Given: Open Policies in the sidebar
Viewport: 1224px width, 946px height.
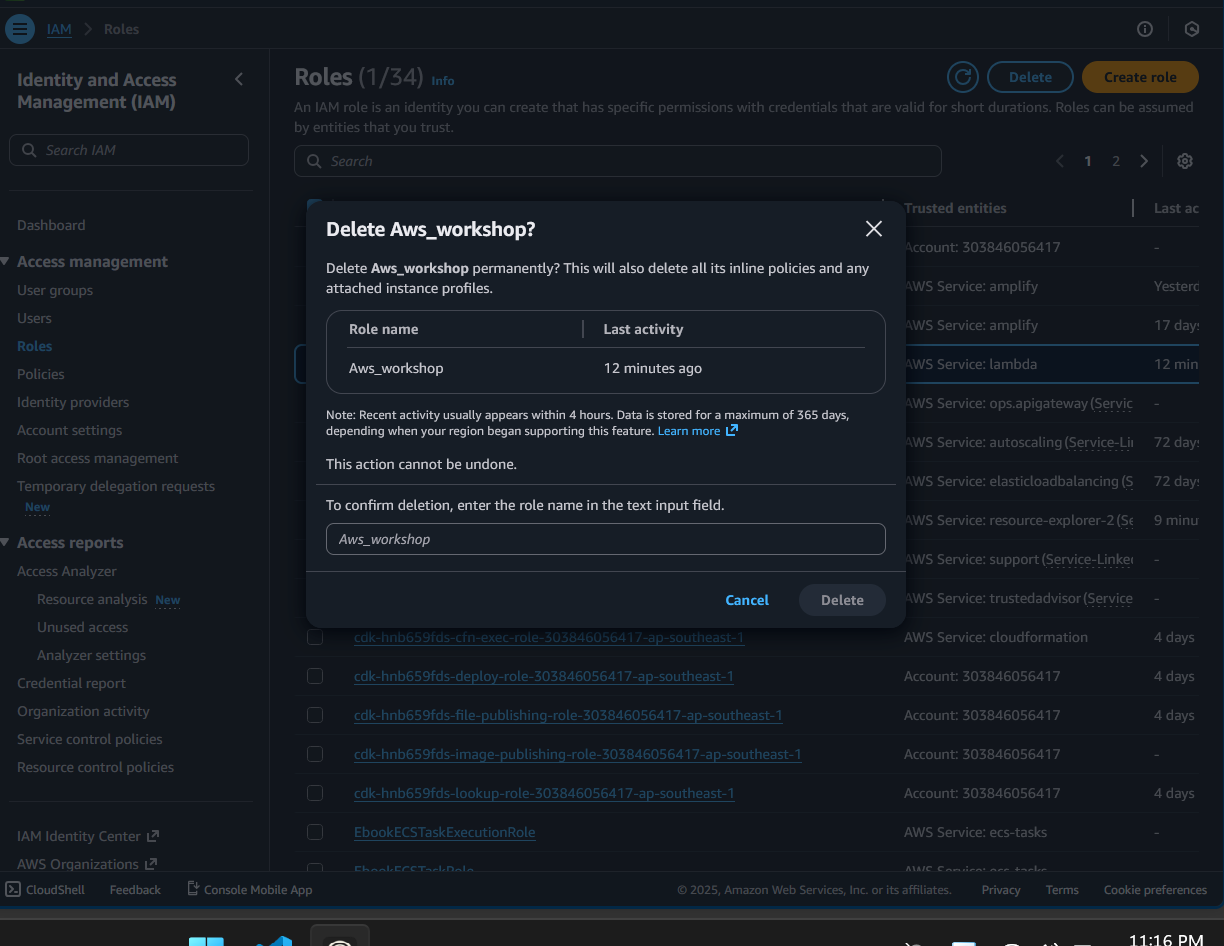Looking at the screenshot, I should pos(41,374).
